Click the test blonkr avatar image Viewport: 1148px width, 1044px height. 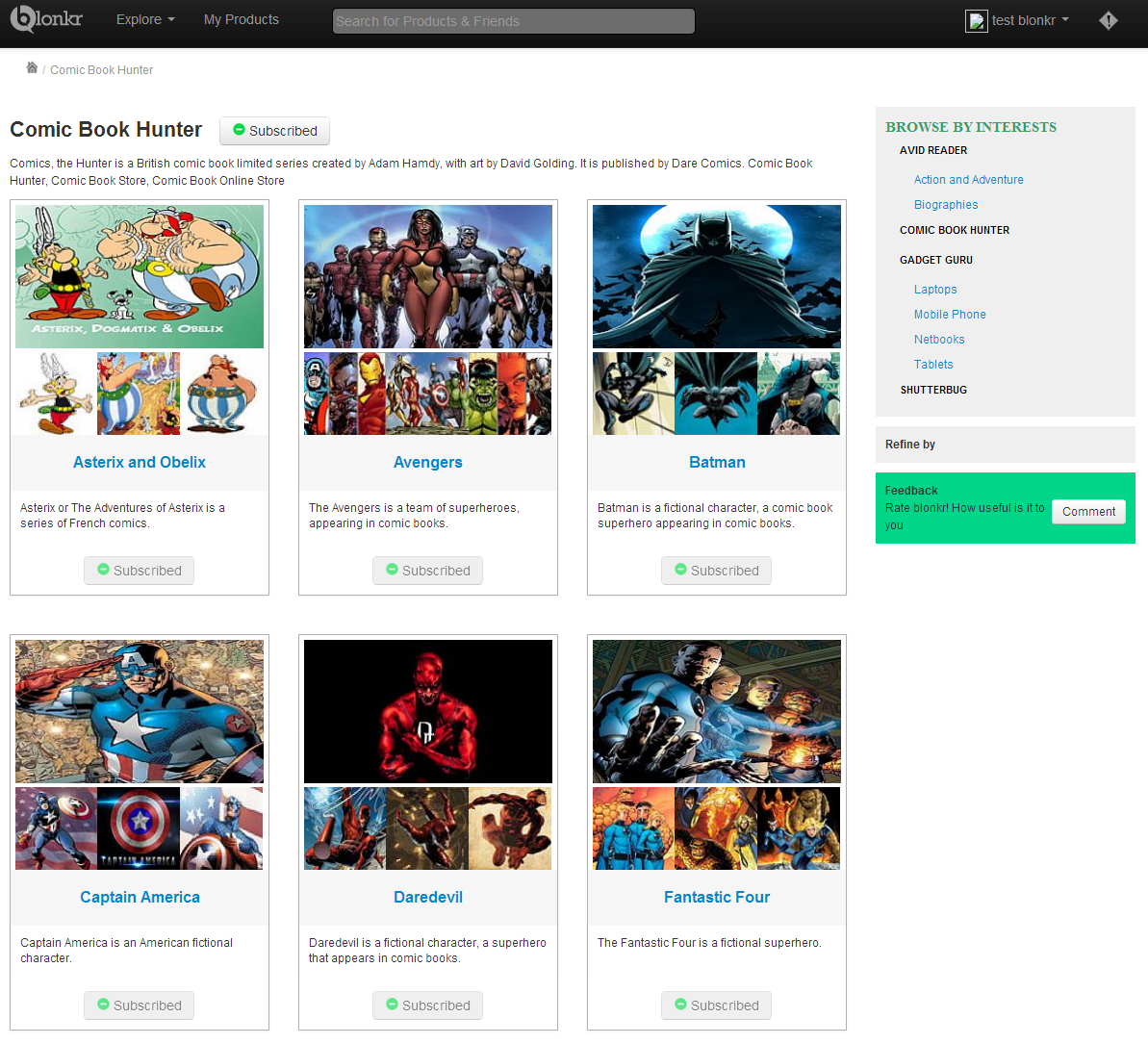tap(977, 21)
